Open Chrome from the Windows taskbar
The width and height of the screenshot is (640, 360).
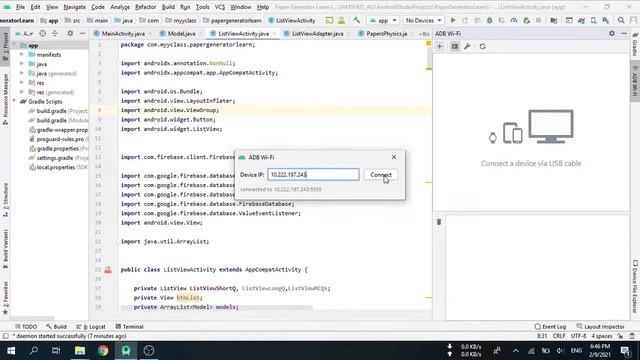(103, 351)
